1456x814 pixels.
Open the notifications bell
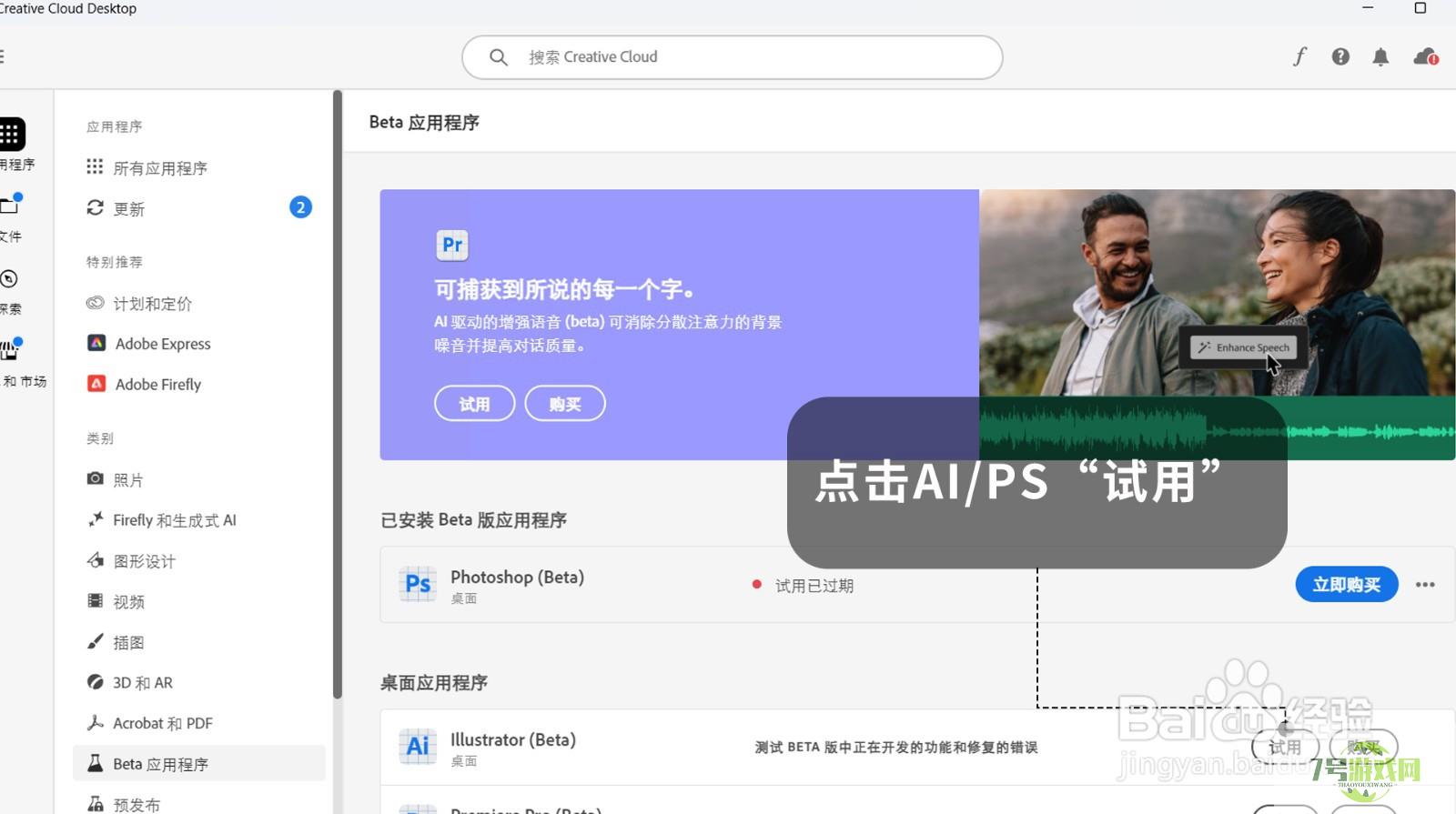[1380, 57]
